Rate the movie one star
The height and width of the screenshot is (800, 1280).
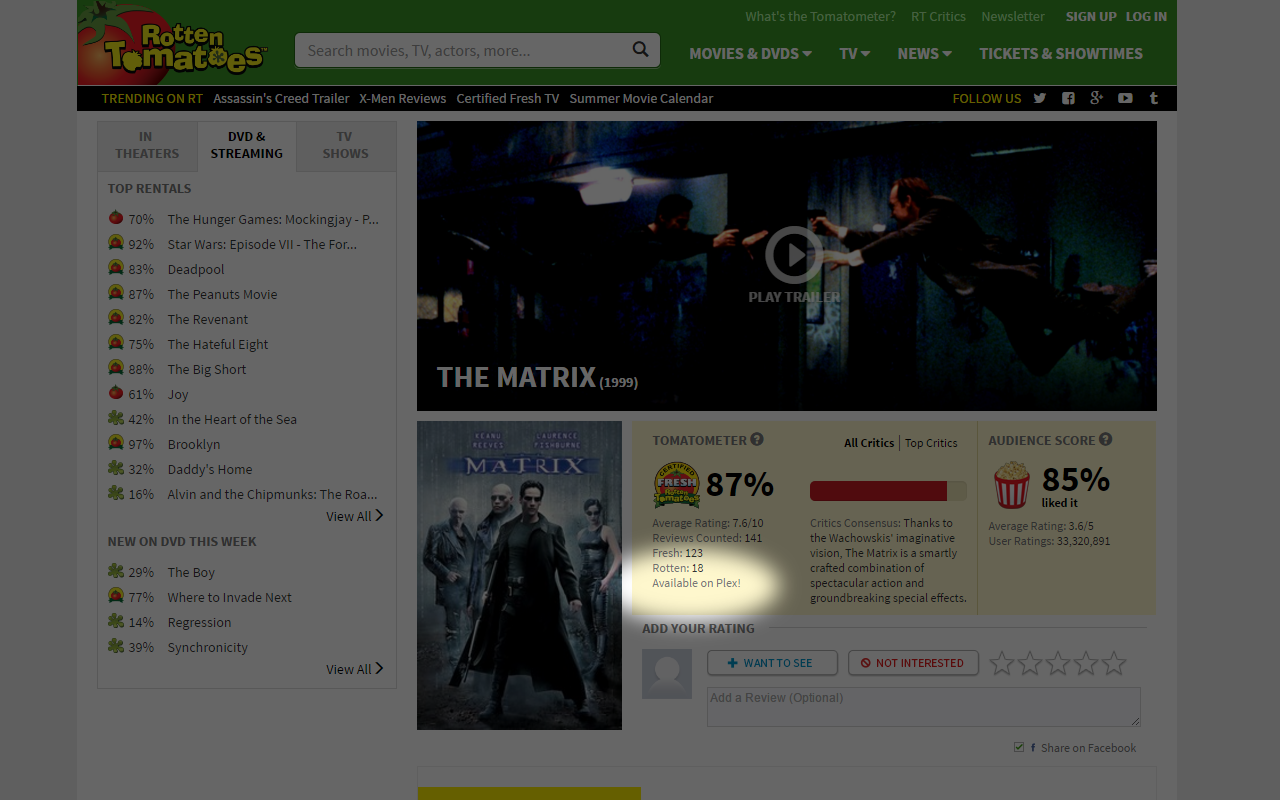click(x=1002, y=663)
